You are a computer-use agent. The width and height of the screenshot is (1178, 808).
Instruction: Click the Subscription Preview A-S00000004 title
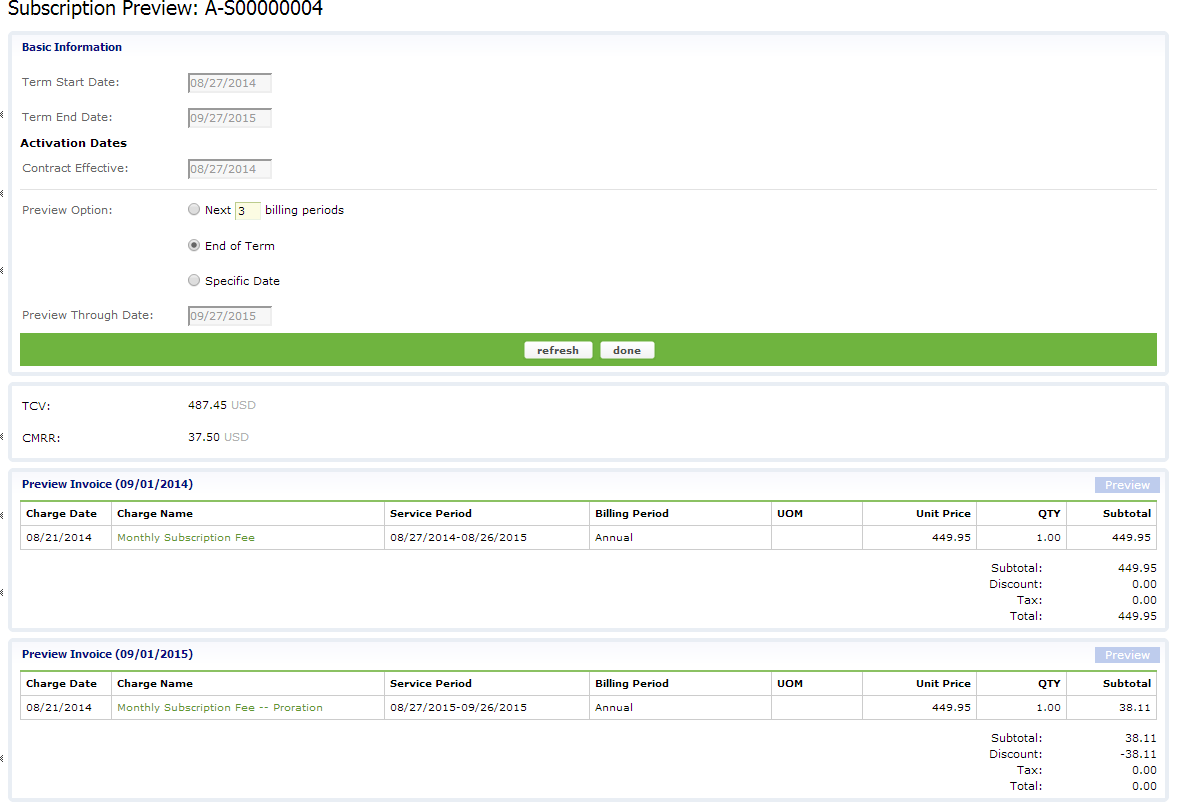pyautogui.click(x=165, y=8)
